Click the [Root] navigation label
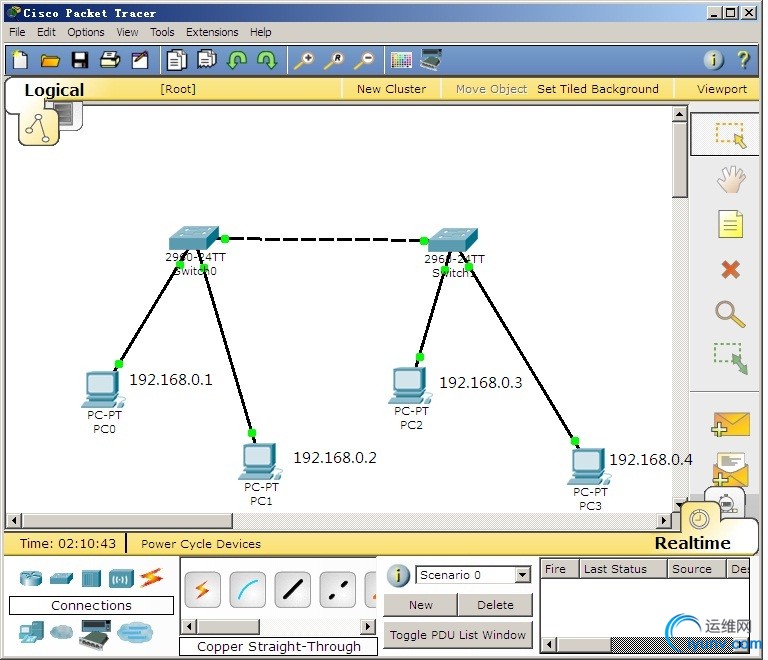The image size is (768, 660). click(x=178, y=89)
